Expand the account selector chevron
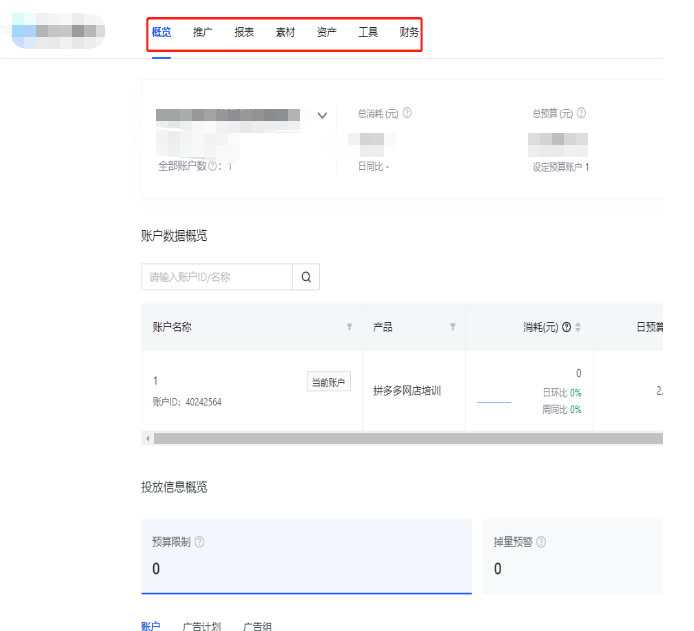694x631 pixels. pyautogui.click(x=322, y=115)
